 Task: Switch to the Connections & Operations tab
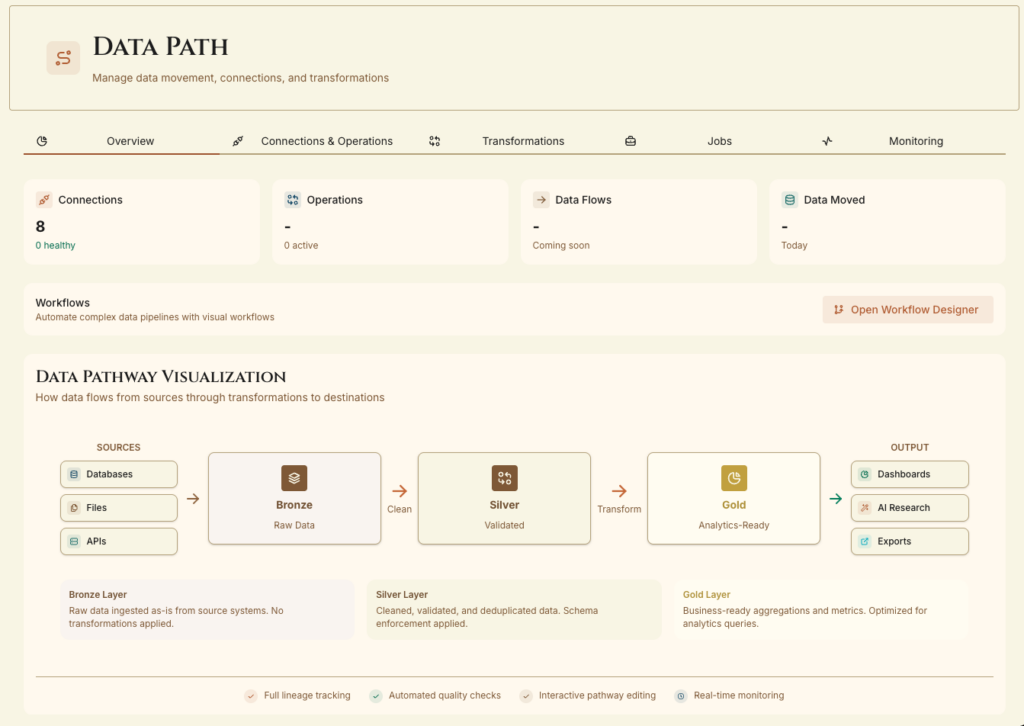[326, 141]
